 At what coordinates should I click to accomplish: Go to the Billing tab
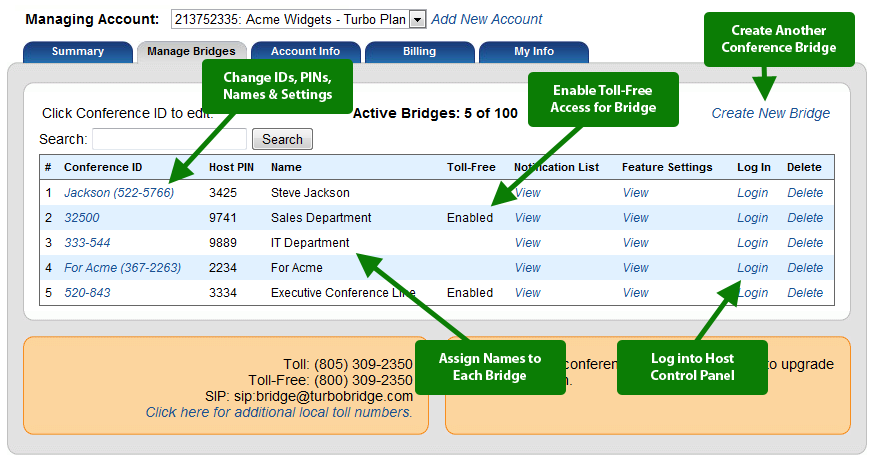click(x=419, y=51)
